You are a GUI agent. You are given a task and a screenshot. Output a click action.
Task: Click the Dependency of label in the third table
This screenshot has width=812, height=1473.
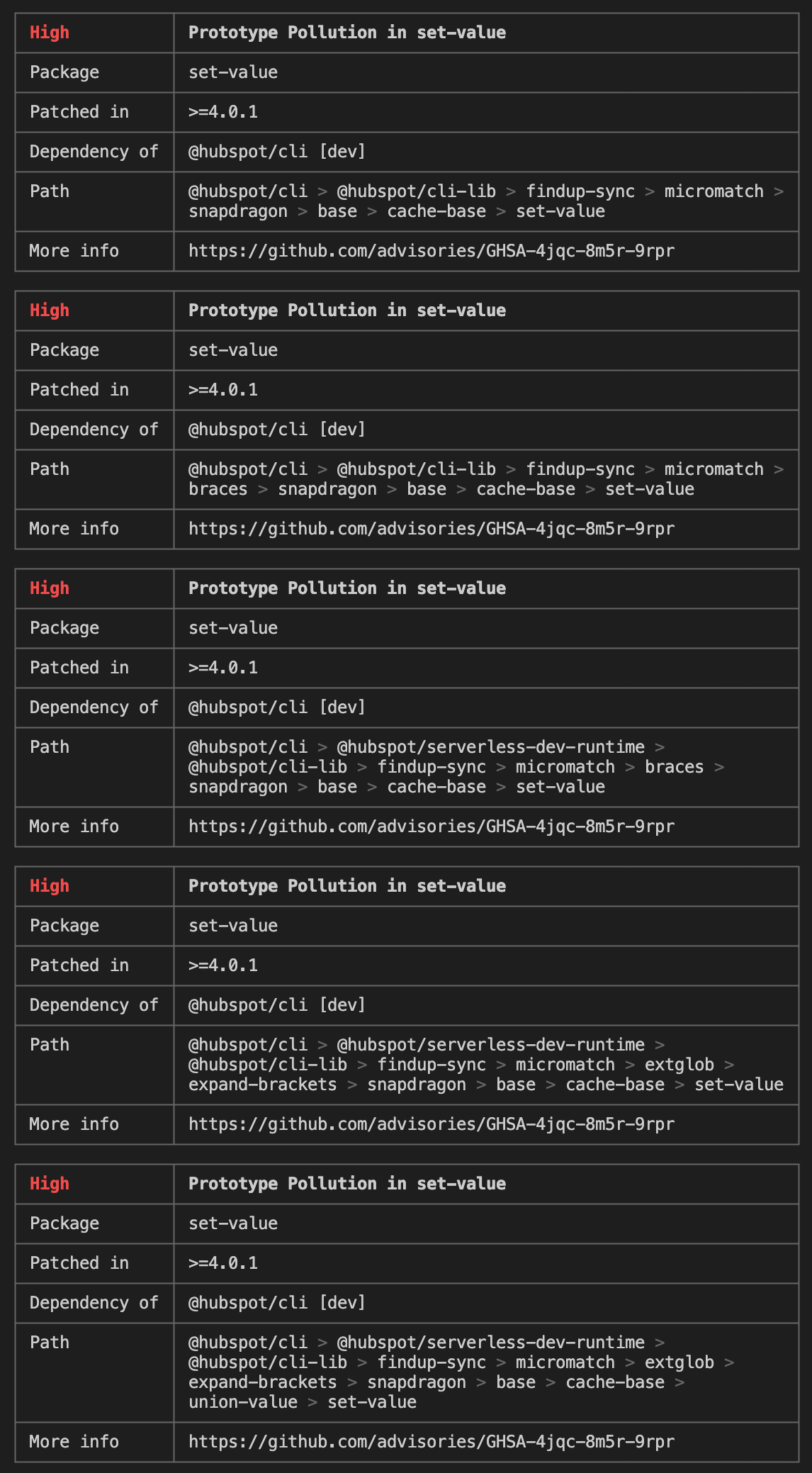pos(94,707)
